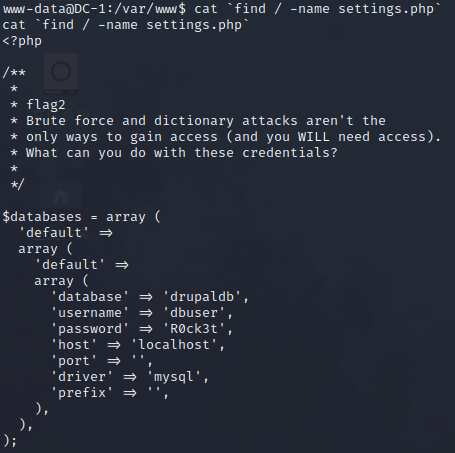Click the 'drupaldb' database value

(202, 297)
